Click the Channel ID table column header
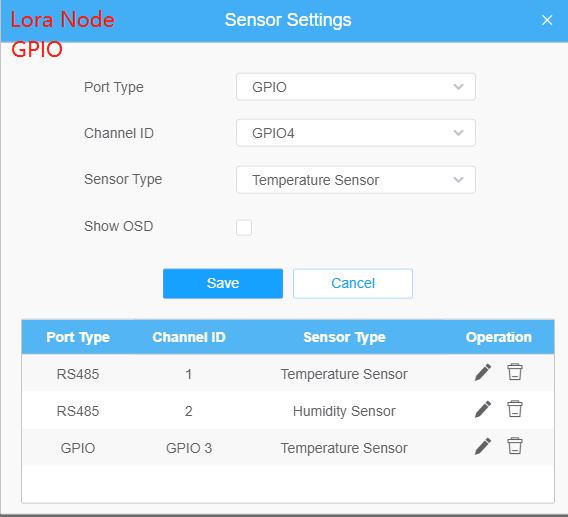 click(x=189, y=337)
